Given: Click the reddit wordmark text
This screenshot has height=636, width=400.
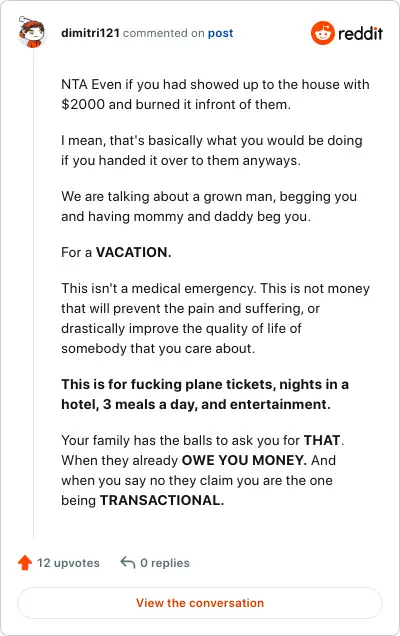Looking at the screenshot, I should pyautogui.click(x=361, y=33).
